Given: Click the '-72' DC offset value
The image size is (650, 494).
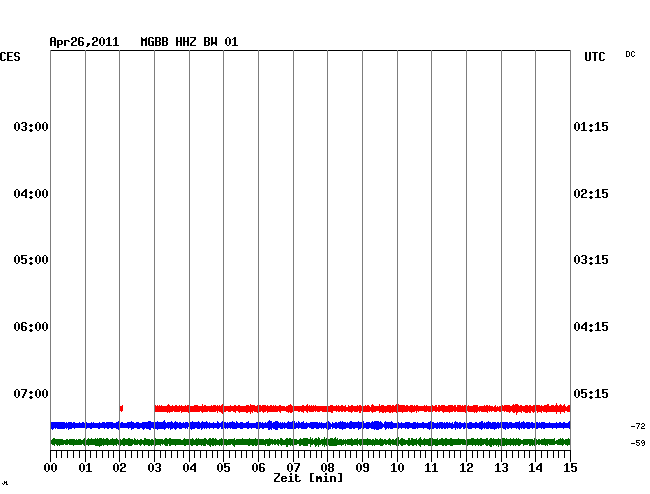Looking at the screenshot, I should tap(638, 426).
